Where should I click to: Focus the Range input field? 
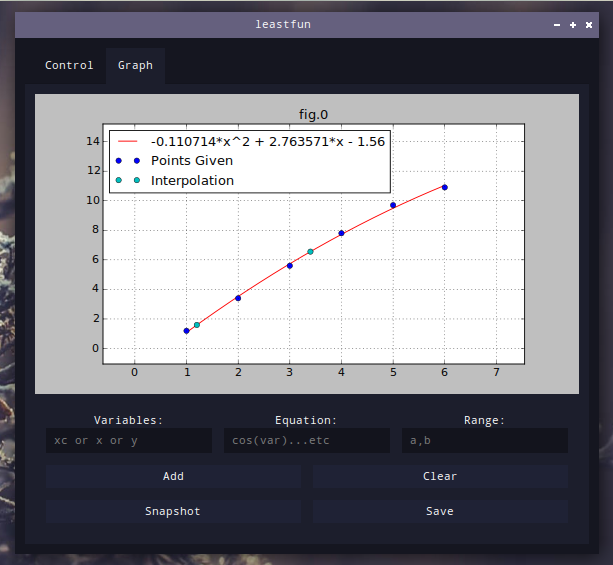pos(485,441)
